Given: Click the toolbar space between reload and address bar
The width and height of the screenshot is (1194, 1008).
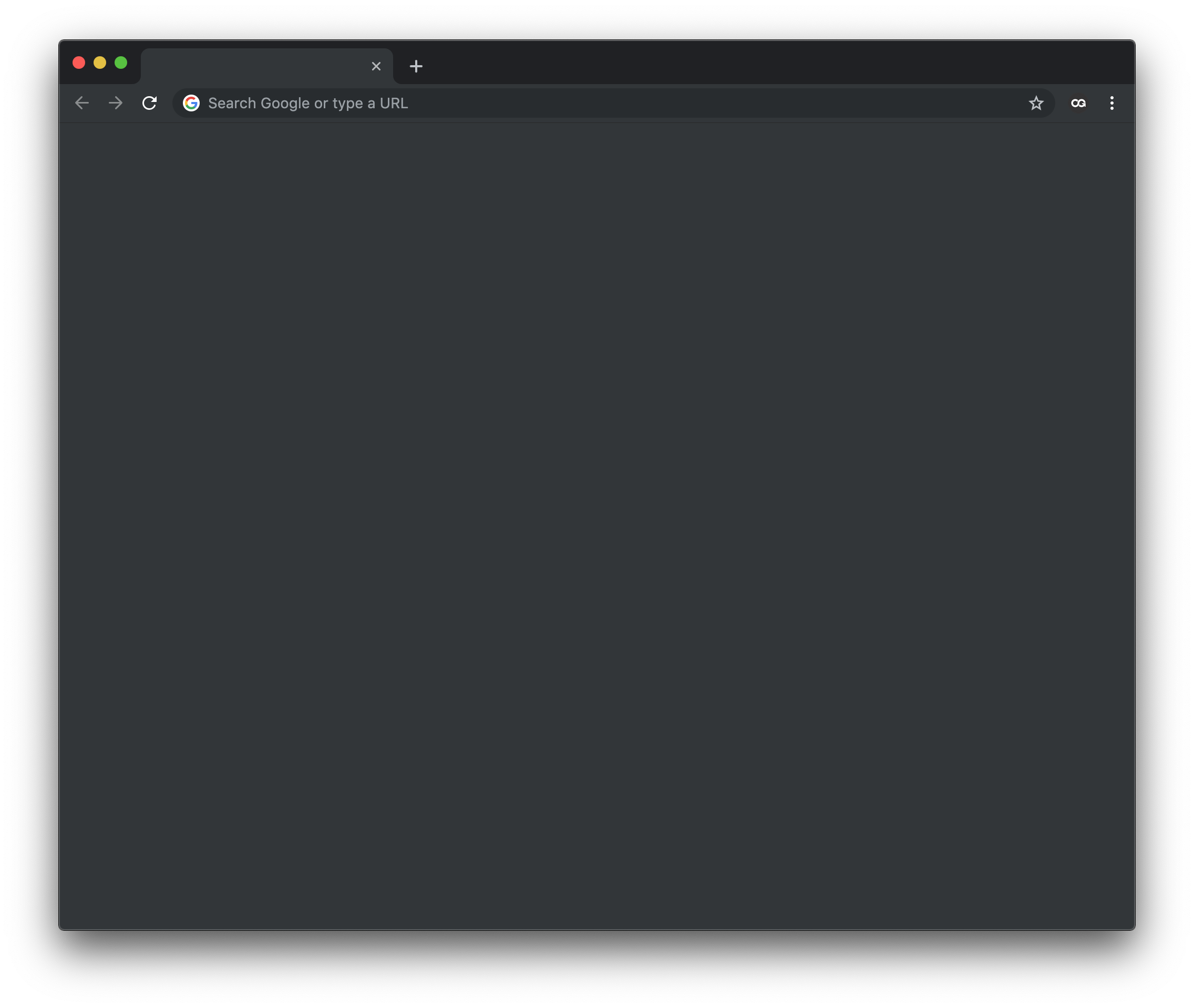Looking at the screenshot, I should pyautogui.click(x=166, y=103).
